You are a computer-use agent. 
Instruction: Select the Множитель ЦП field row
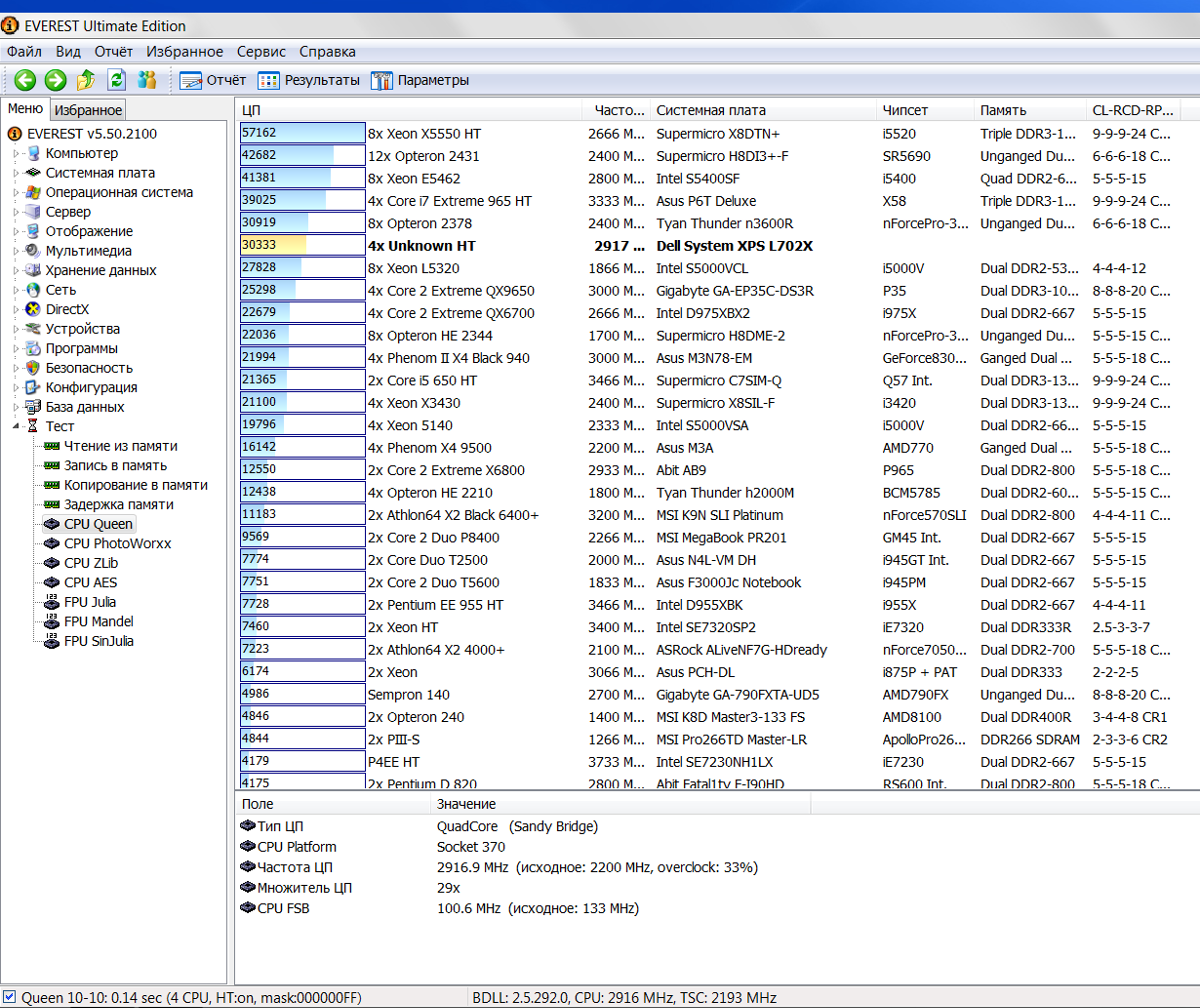(717, 888)
